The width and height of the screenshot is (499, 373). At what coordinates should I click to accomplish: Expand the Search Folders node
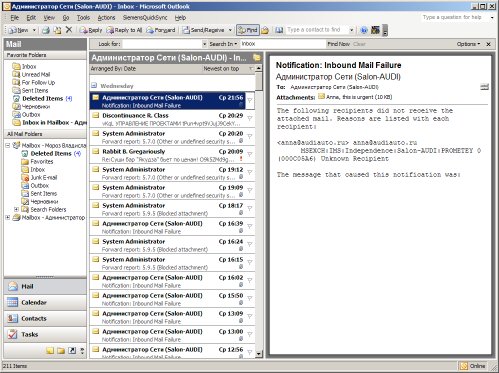pyautogui.click(x=16, y=209)
